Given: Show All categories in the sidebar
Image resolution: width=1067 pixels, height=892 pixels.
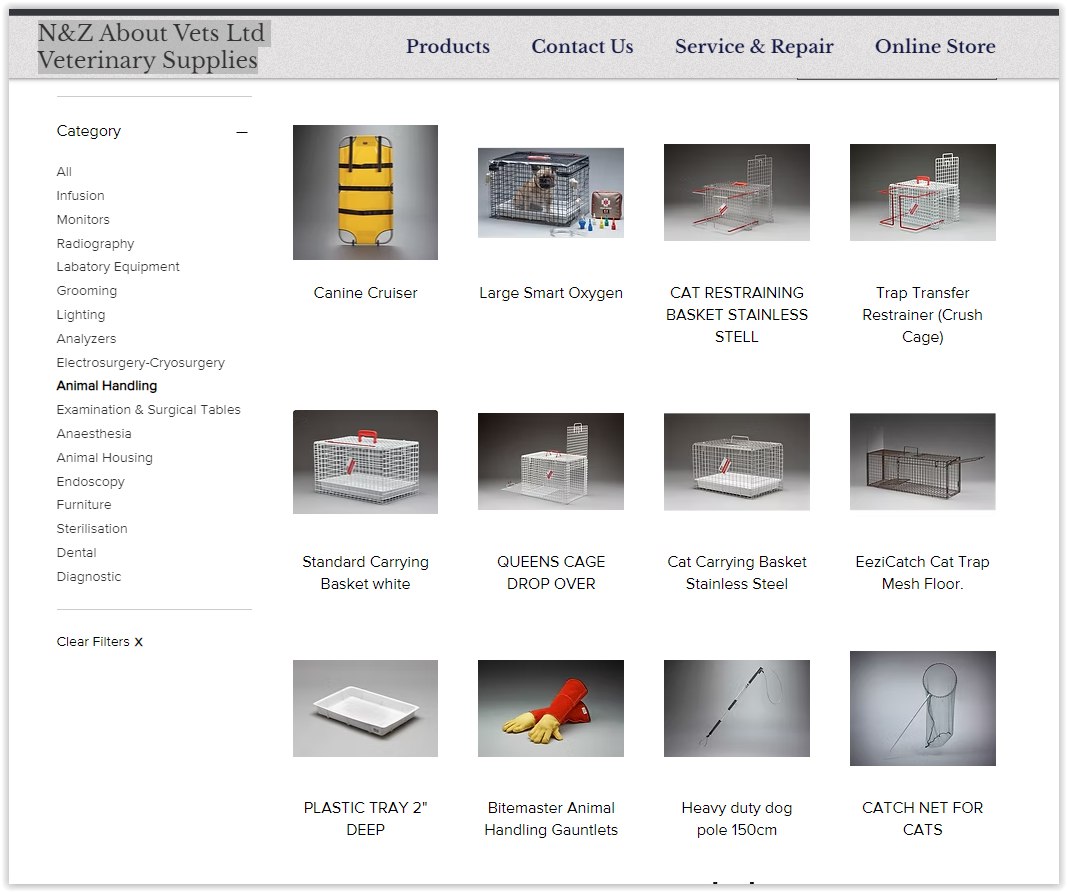Looking at the screenshot, I should click(x=64, y=172).
